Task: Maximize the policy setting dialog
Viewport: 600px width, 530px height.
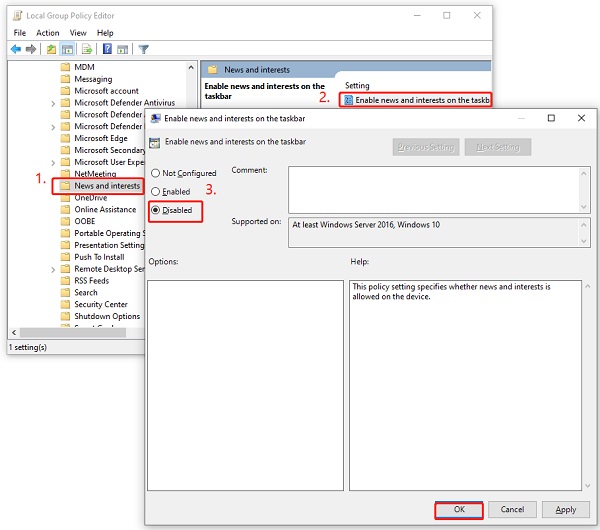Action: (x=551, y=118)
